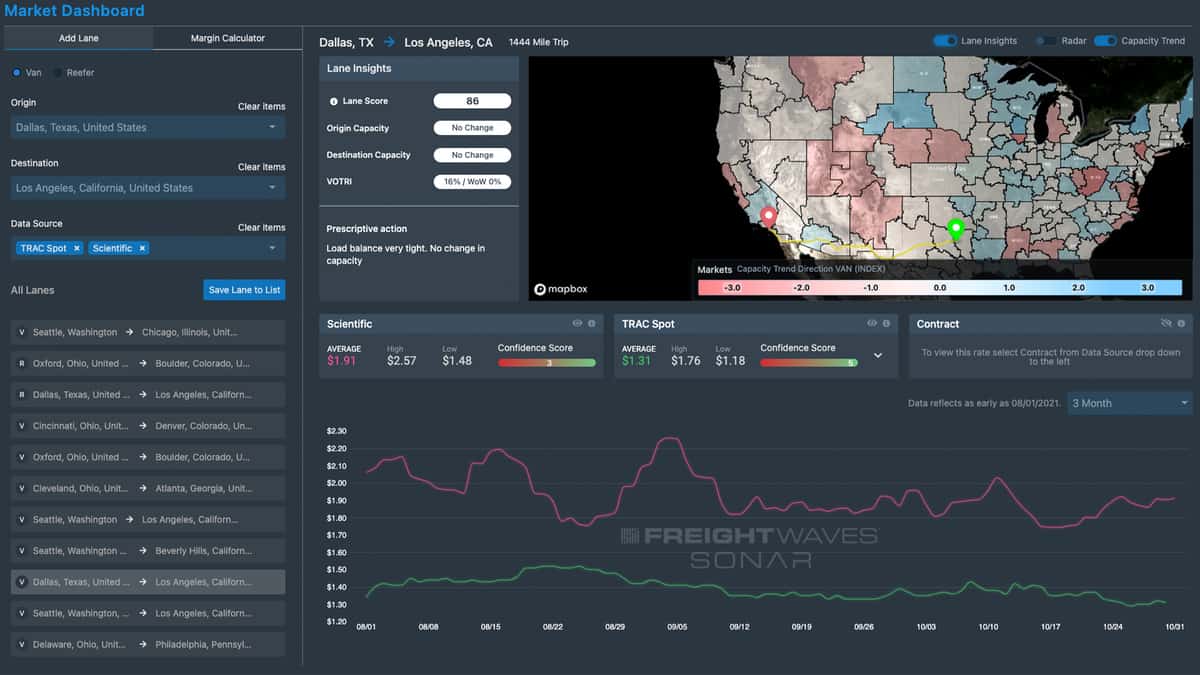Viewport: 1200px width, 675px height.
Task: Click the info icon beside Lane Score
Action: (x=334, y=102)
